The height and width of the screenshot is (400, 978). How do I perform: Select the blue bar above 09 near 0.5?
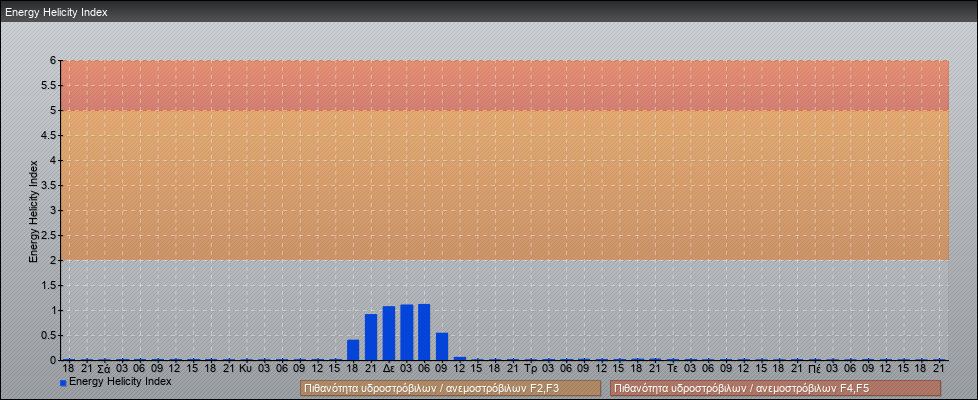pyautogui.click(x=442, y=346)
